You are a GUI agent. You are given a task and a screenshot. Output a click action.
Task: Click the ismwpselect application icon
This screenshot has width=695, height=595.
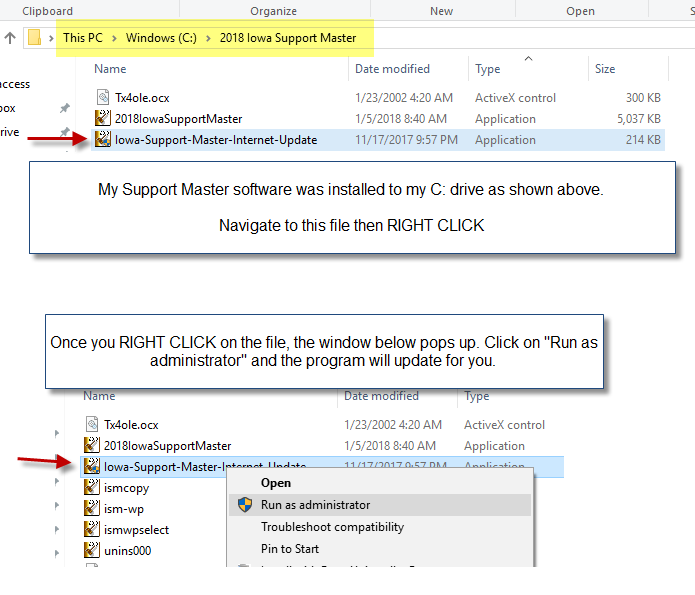pyautogui.click(x=92, y=529)
